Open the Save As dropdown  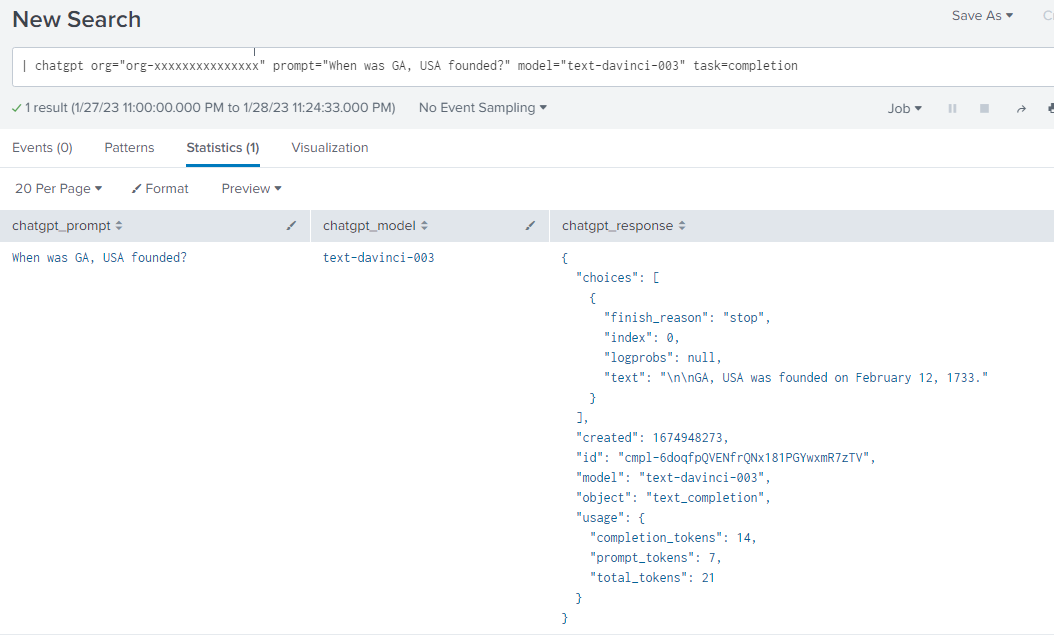pyautogui.click(x=981, y=15)
